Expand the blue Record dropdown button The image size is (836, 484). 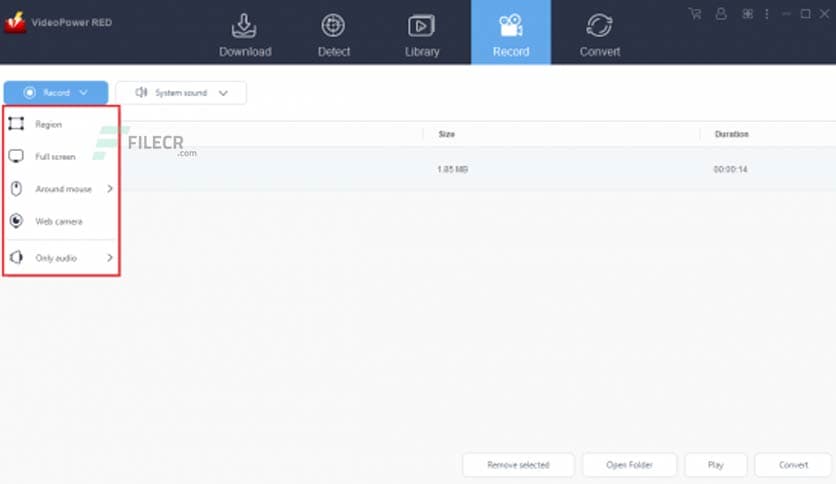pos(56,93)
